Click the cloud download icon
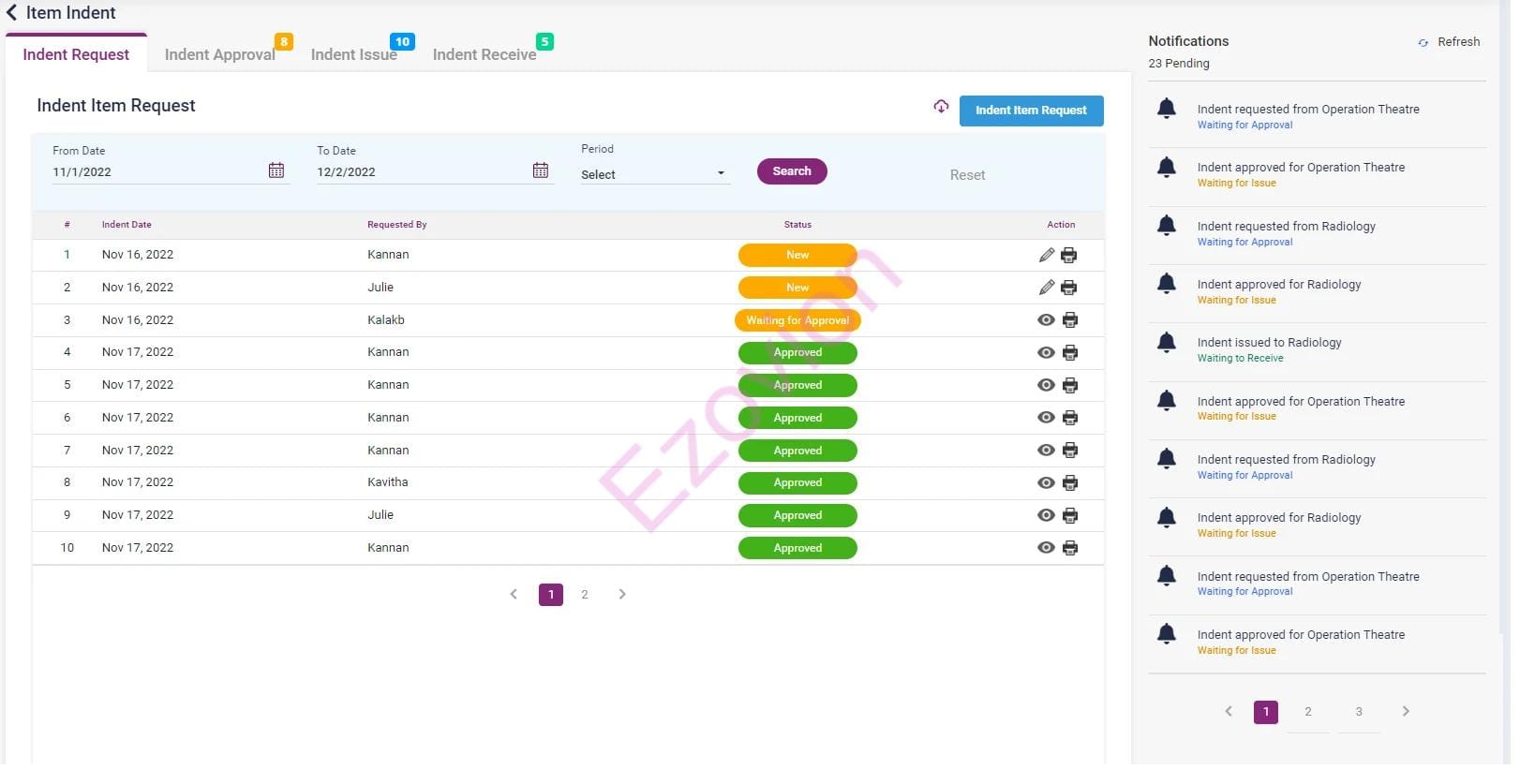The image size is (1520, 784). point(941,107)
